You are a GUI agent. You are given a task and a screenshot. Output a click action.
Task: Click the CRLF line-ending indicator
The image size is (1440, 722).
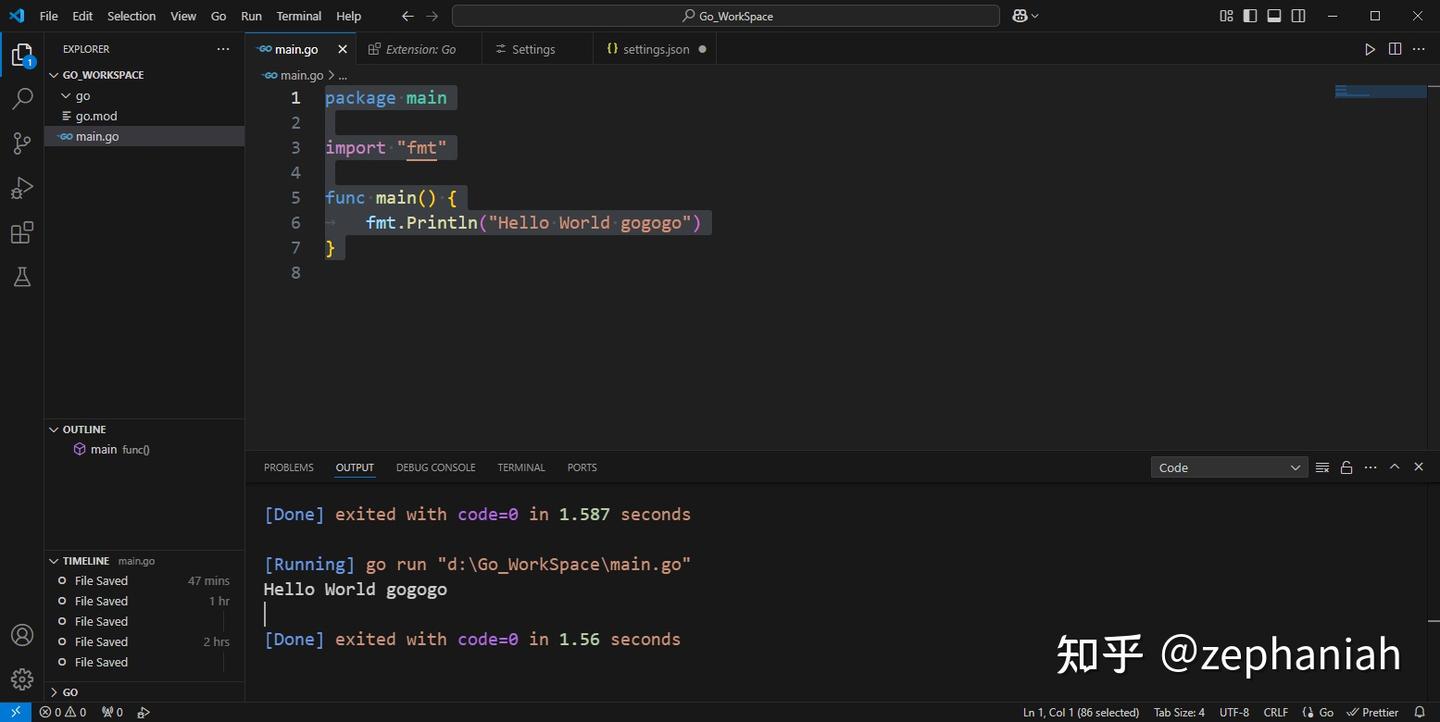pyautogui.click(x=1276, y=712)
